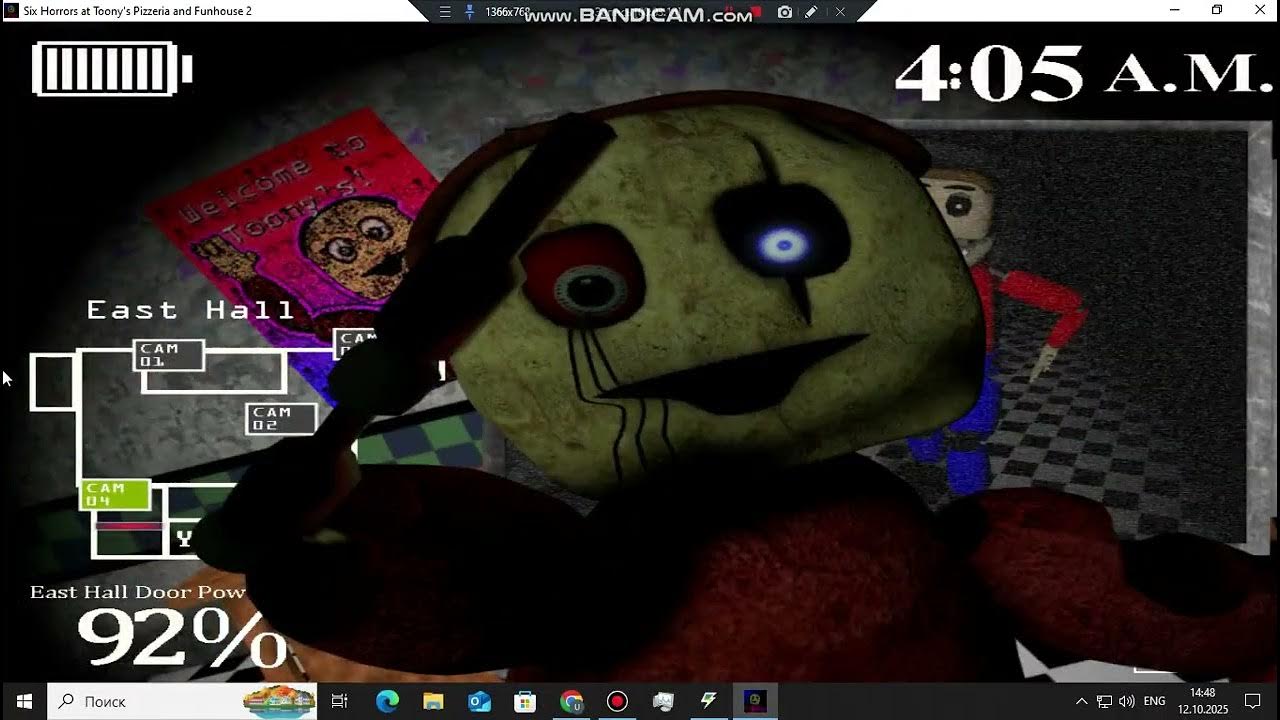Click the power battery indicator
The width and height of the screenshot is (1280, 720).
(110, 69)
